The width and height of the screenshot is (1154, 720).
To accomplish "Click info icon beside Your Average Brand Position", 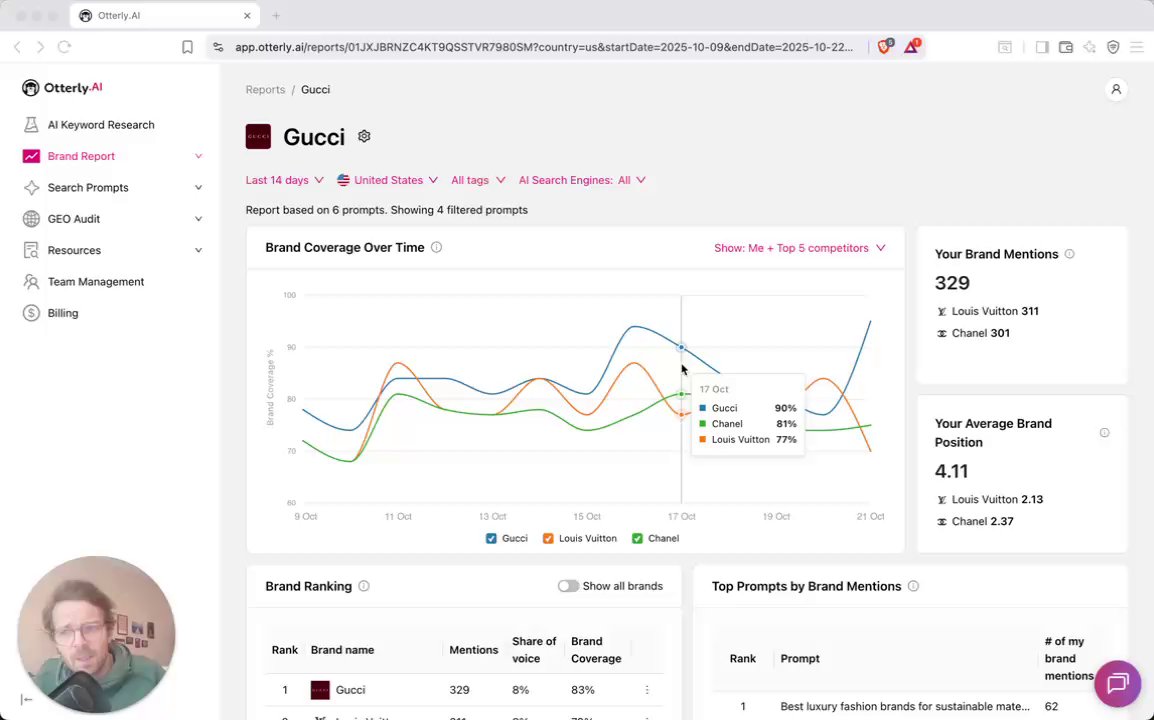I will tap(1104, 433).
